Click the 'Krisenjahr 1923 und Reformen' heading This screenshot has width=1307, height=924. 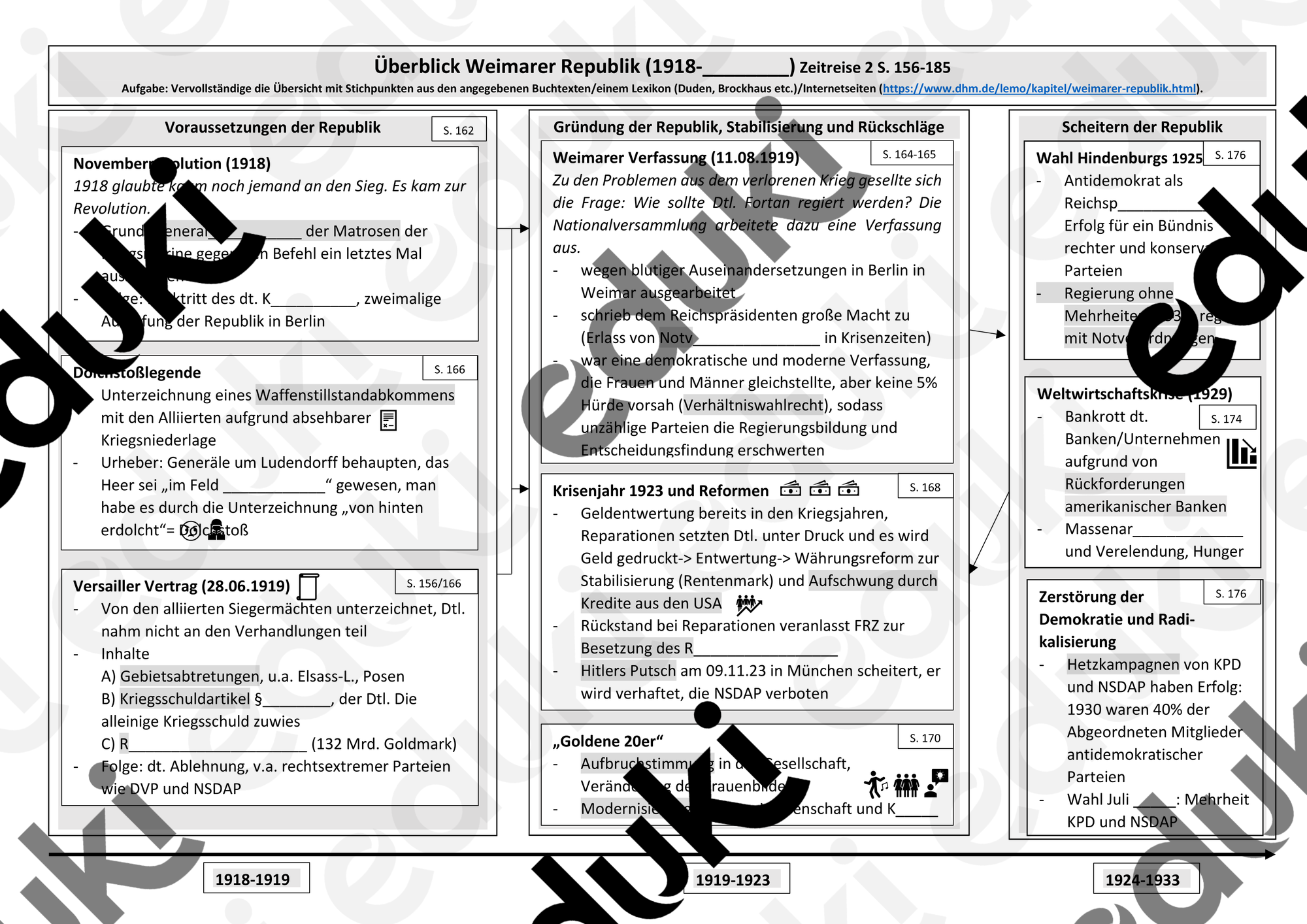point(661,491)
